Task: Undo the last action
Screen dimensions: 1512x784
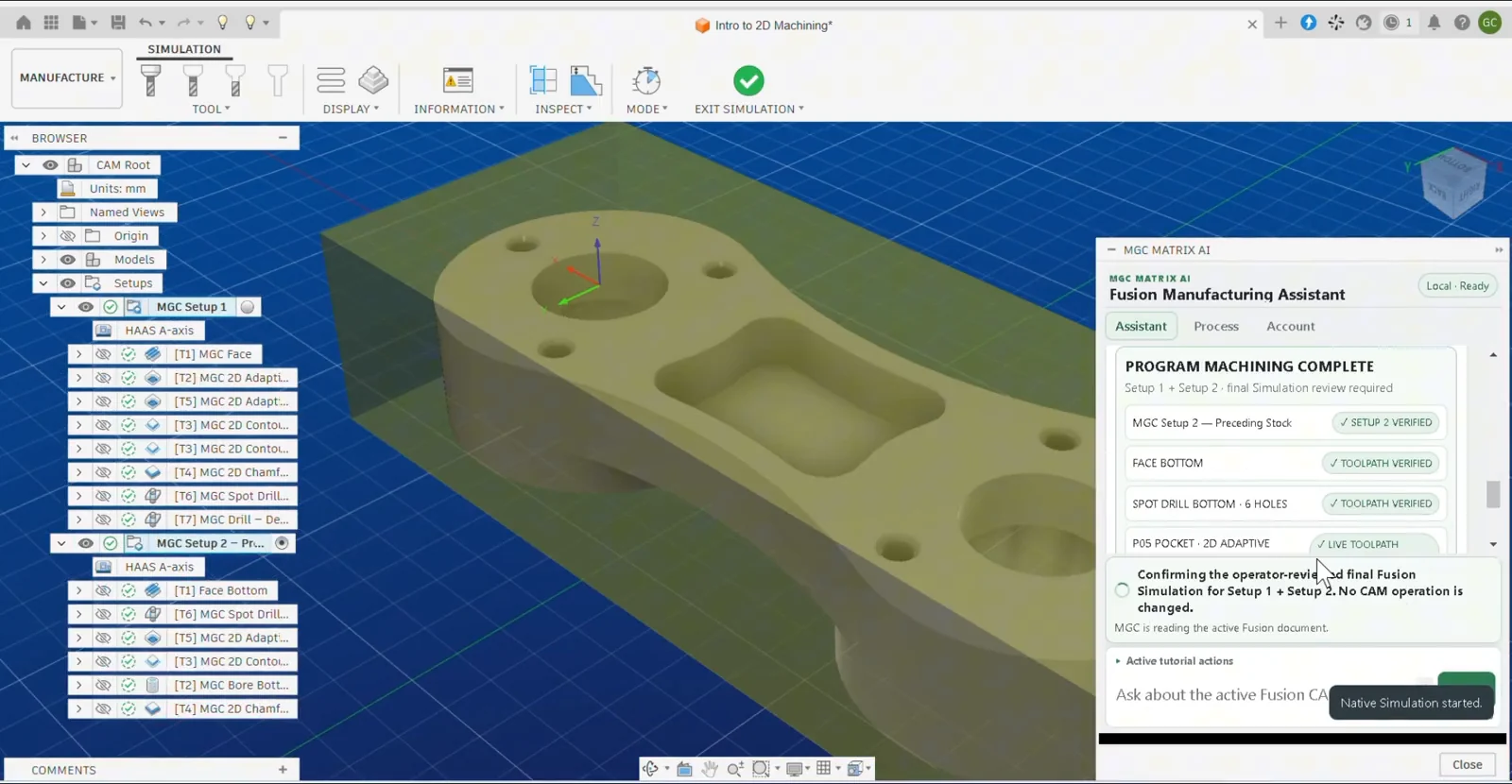Action: 146,23
